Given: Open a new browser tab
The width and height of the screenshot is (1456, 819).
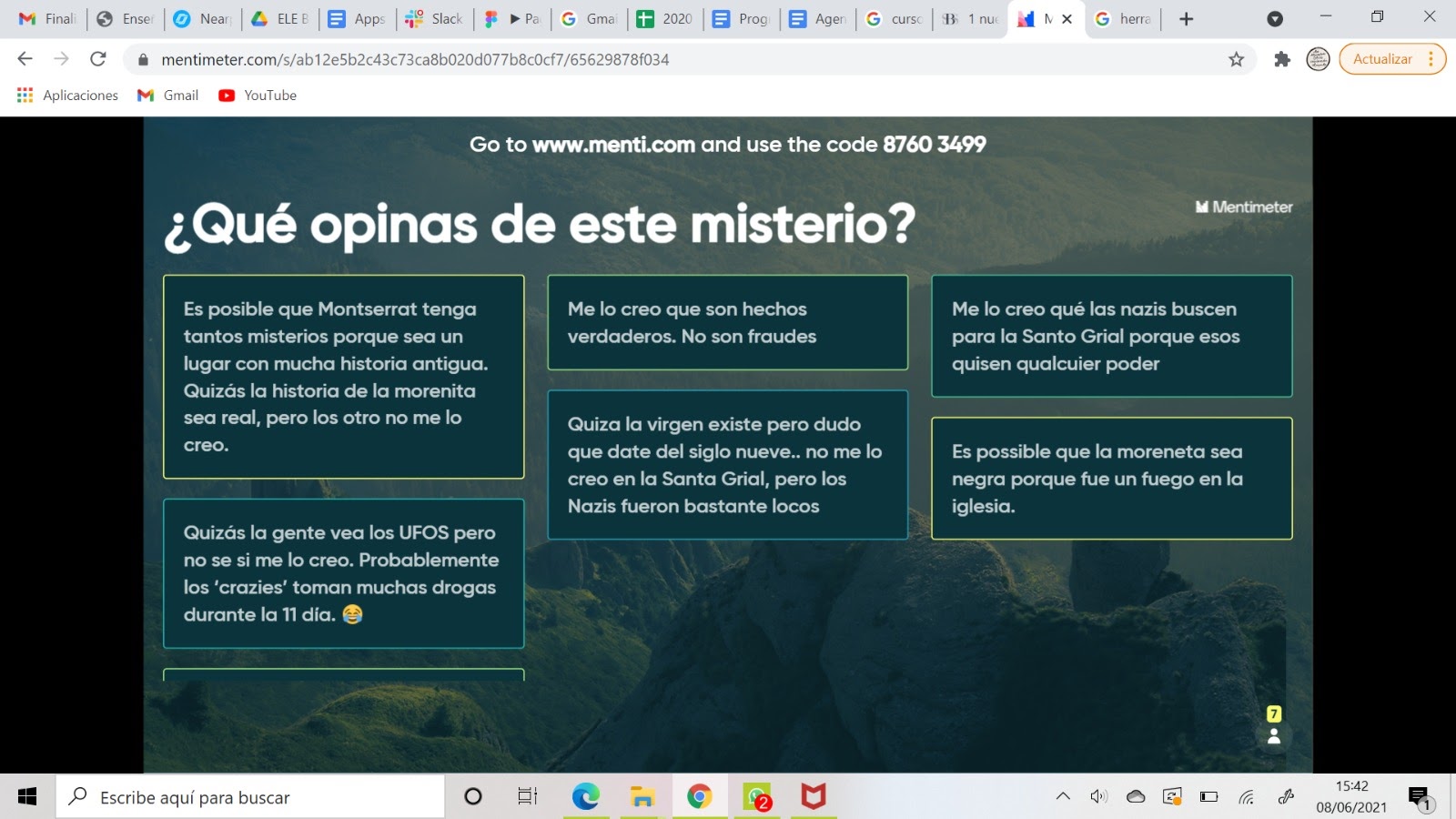Looking at the screenshot, I should [x=1185, y=18].
